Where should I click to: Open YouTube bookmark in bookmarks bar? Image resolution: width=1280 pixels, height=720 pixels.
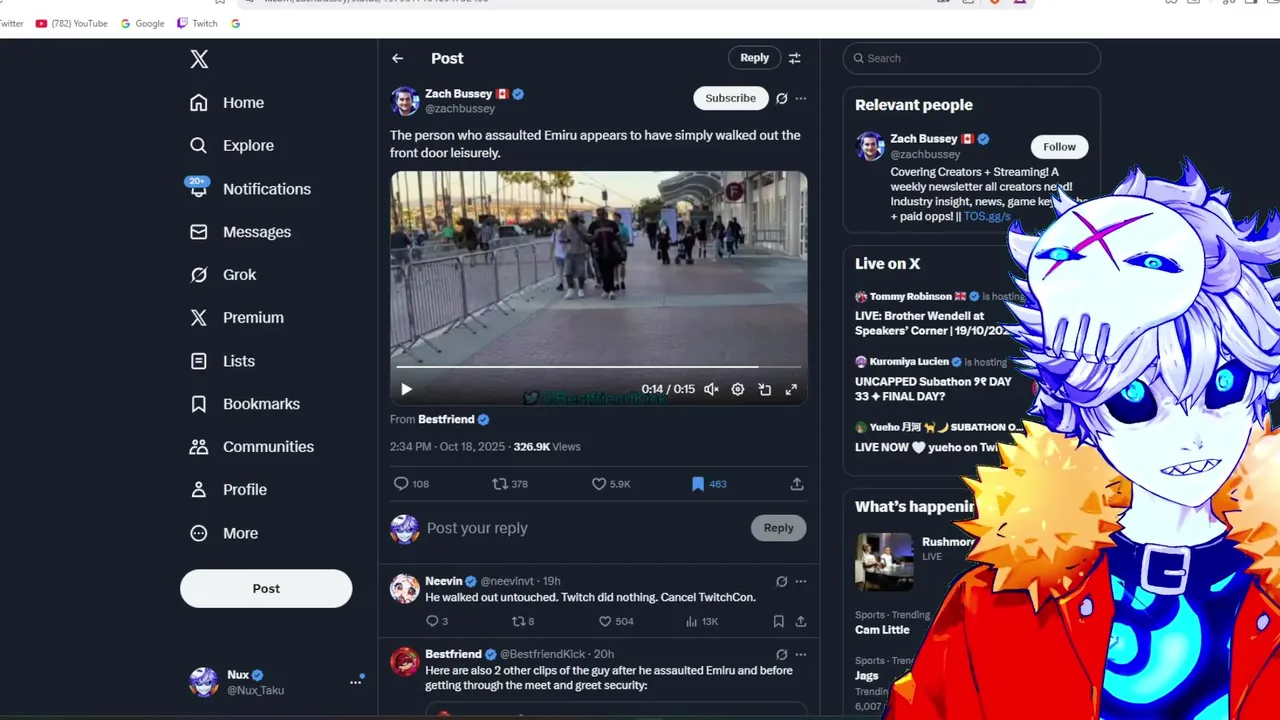tap(71, 23)
